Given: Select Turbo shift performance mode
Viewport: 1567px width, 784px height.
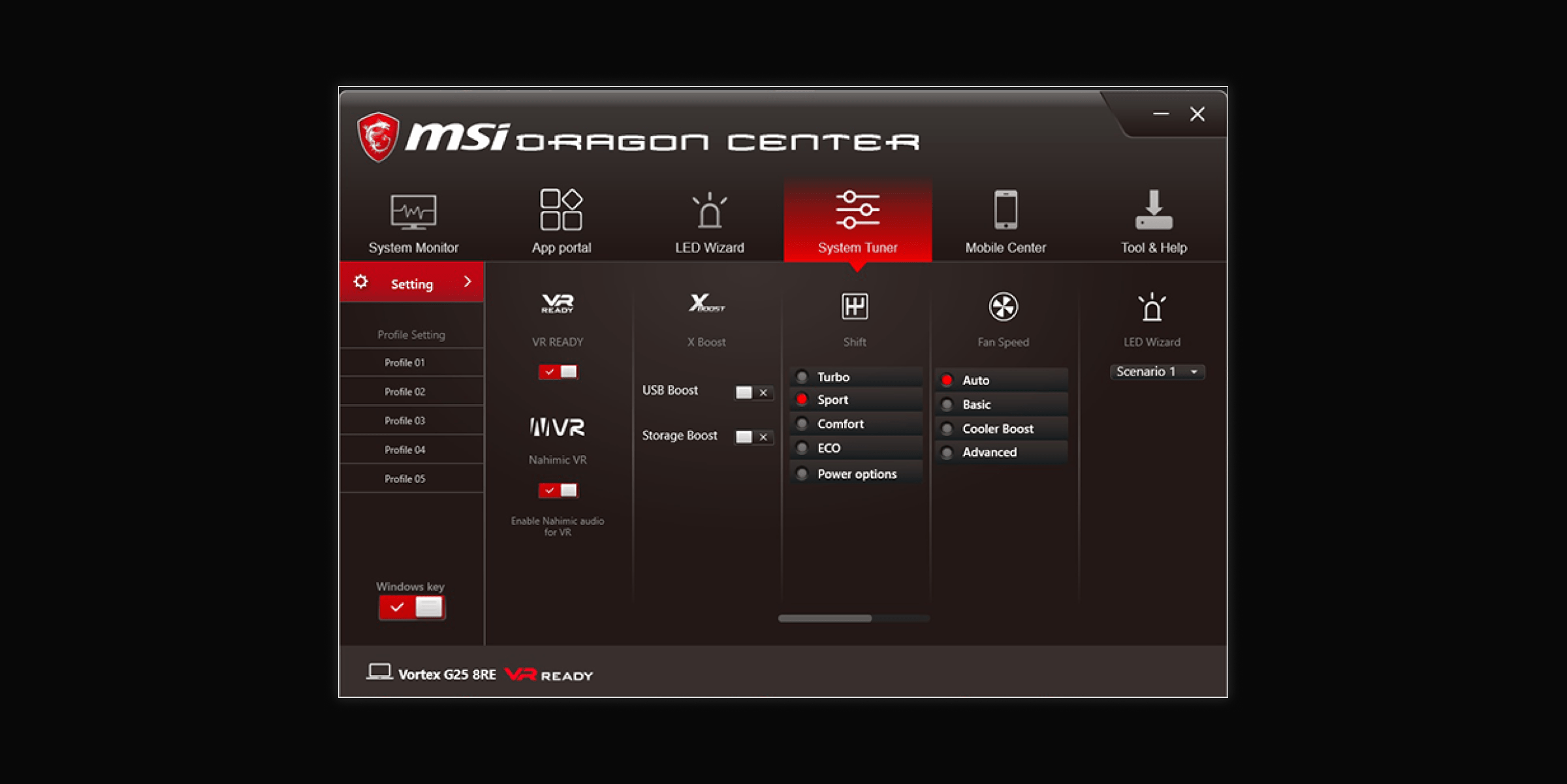Looking at the screenshot, I should [800, 376].
